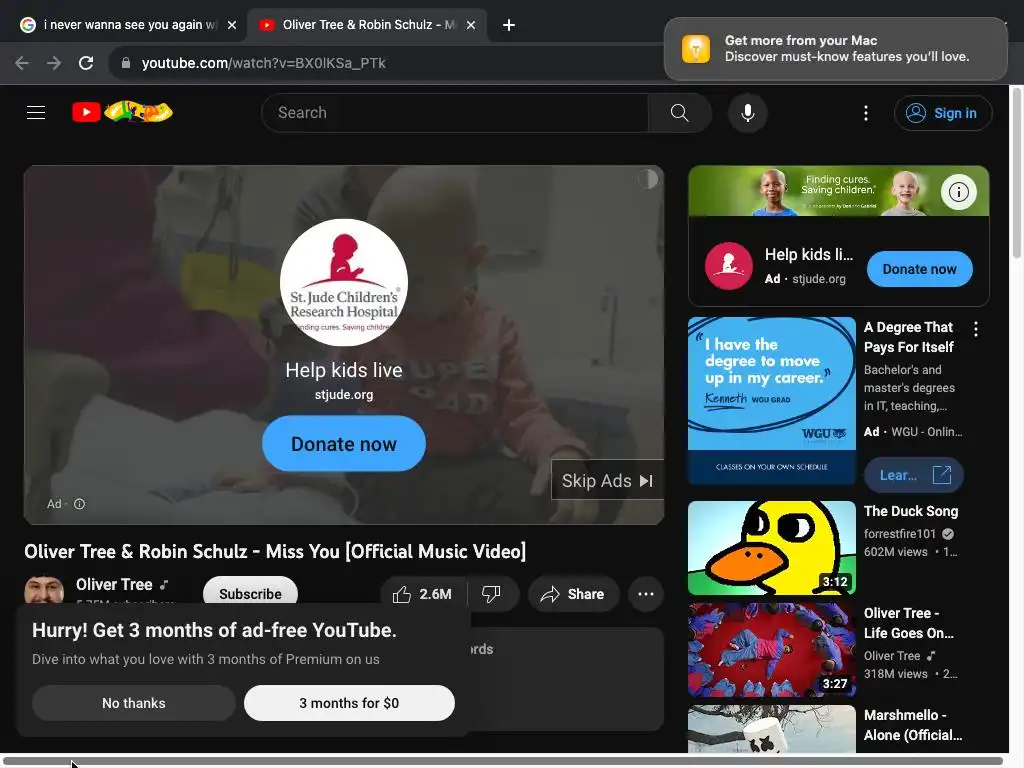Start voice search with microphone icon
The image size is (1024, 768).
pos(748,113)
